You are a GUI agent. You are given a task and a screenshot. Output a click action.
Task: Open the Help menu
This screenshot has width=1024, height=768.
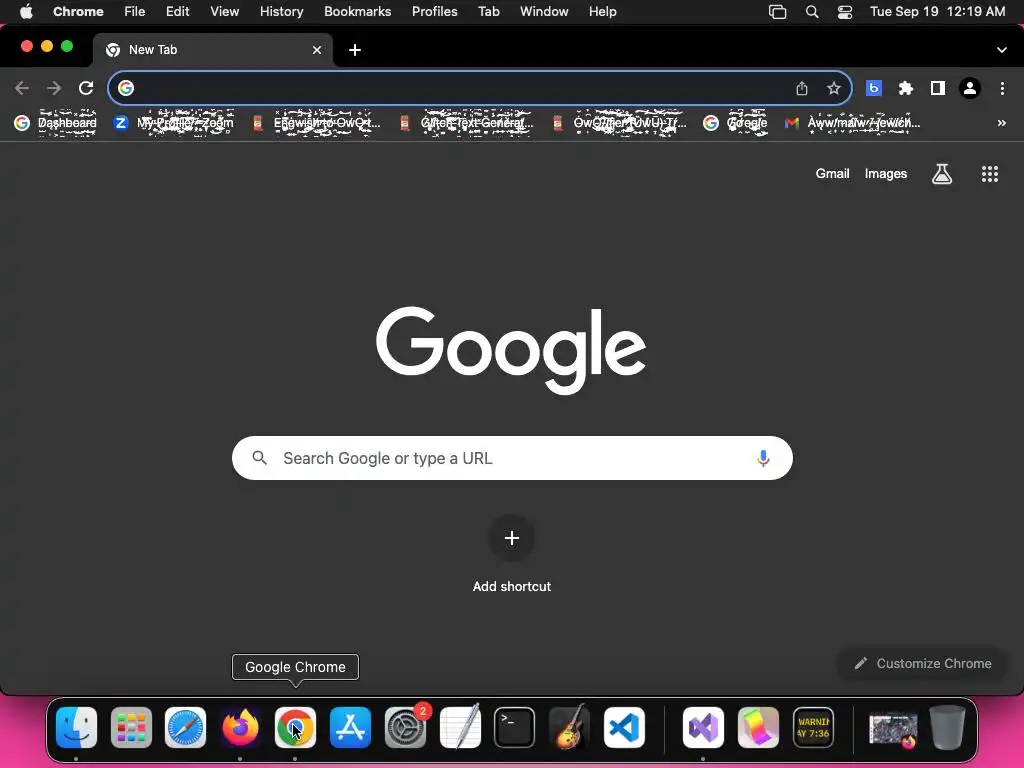pyautogui.click(x=602, y=12)
